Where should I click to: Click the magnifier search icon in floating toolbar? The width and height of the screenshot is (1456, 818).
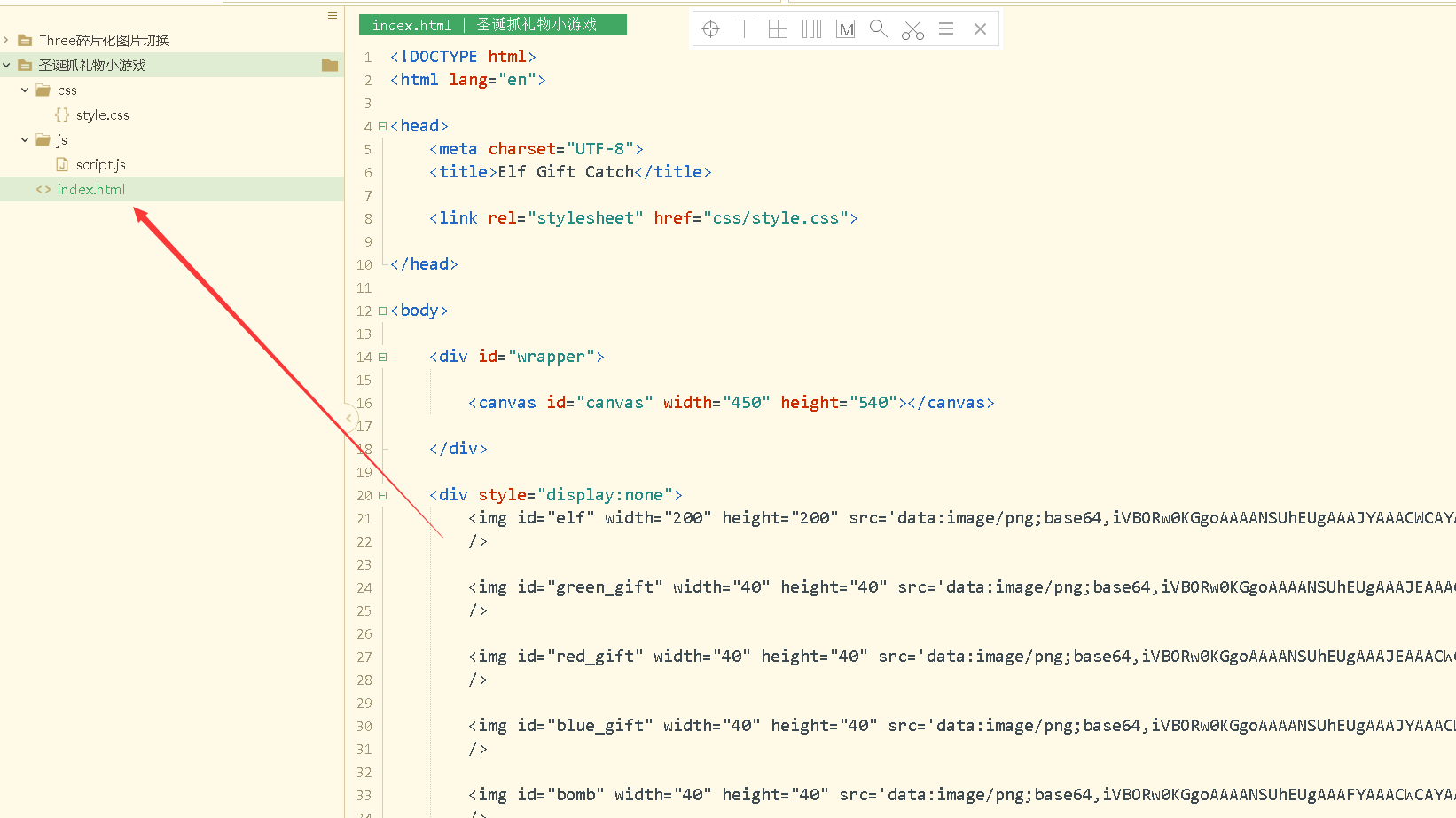tap(879, 29)
